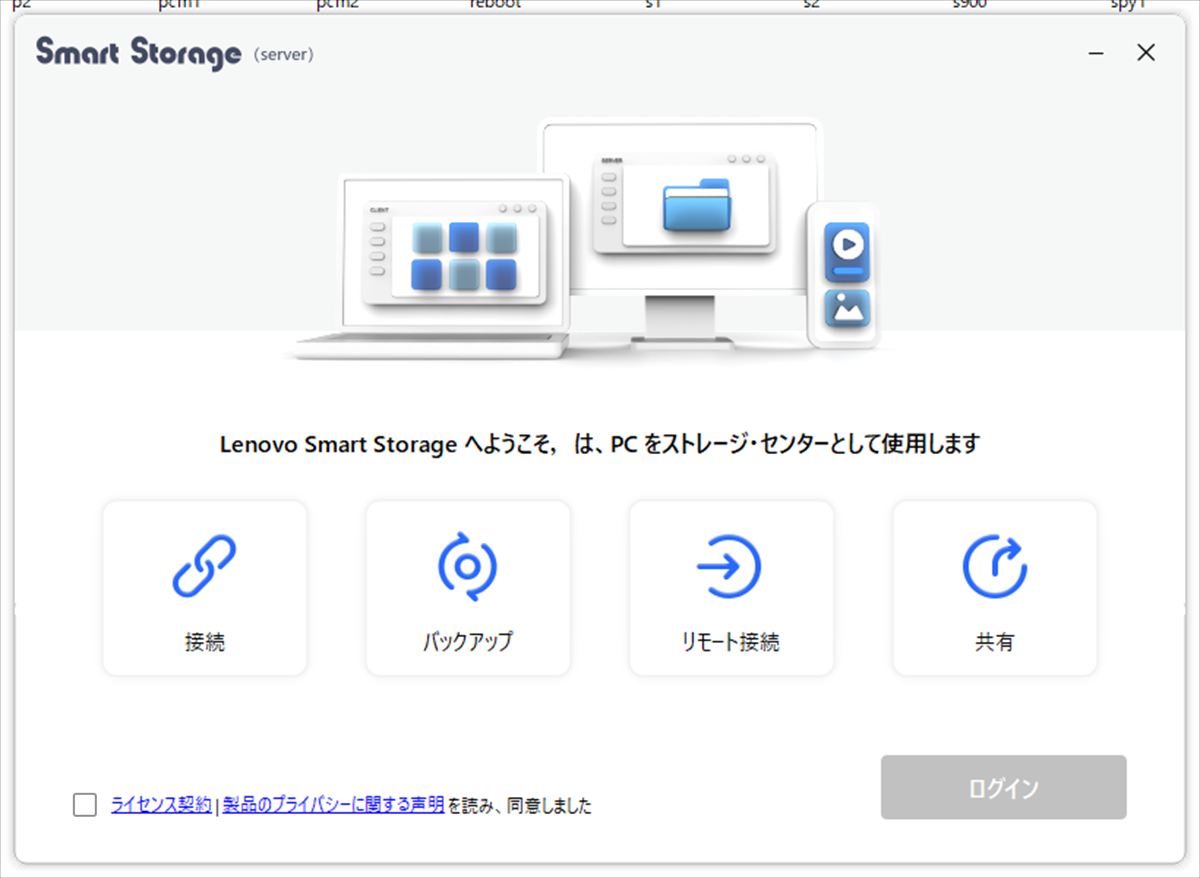
Task: Open the ライセンス契約 link
Action: (x=161, y=804)
